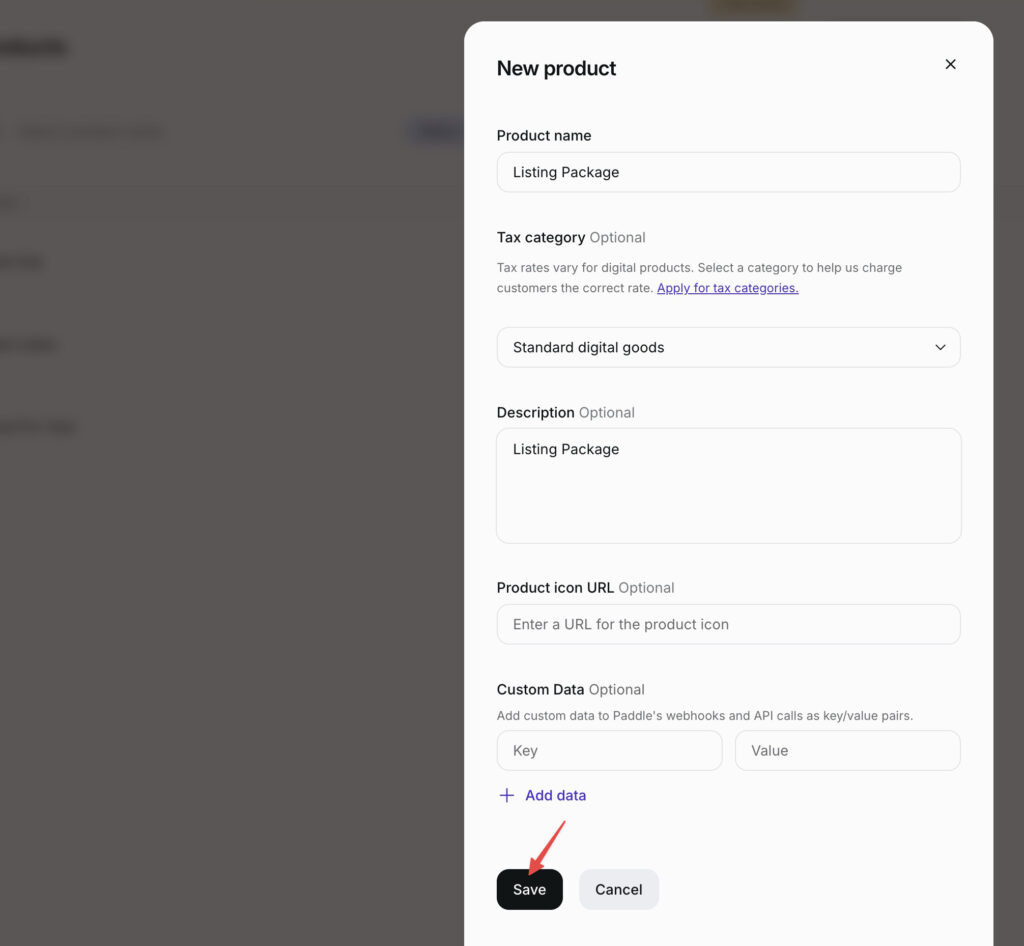Close the New product dialog with X

950,64
